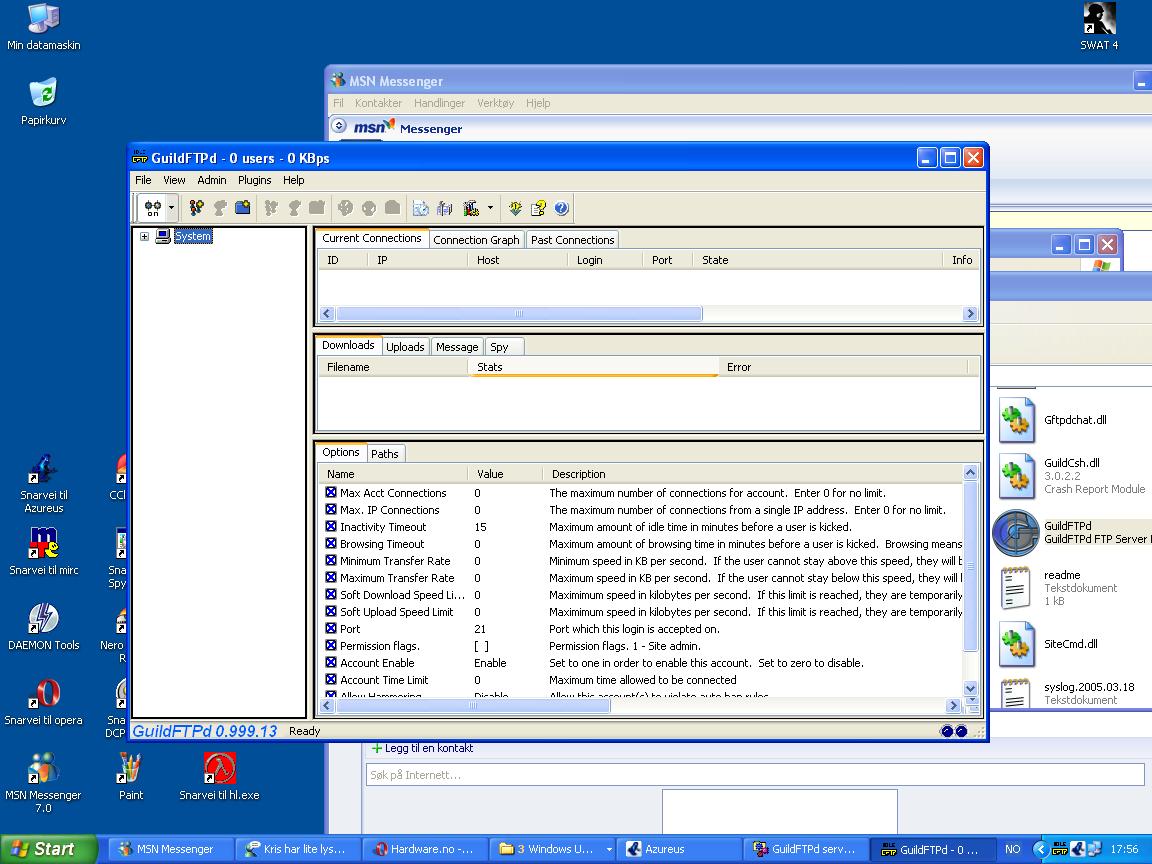This screenshot has height=864, width=1152.
Task: Click the Login column header
Action: pos(605,260)
